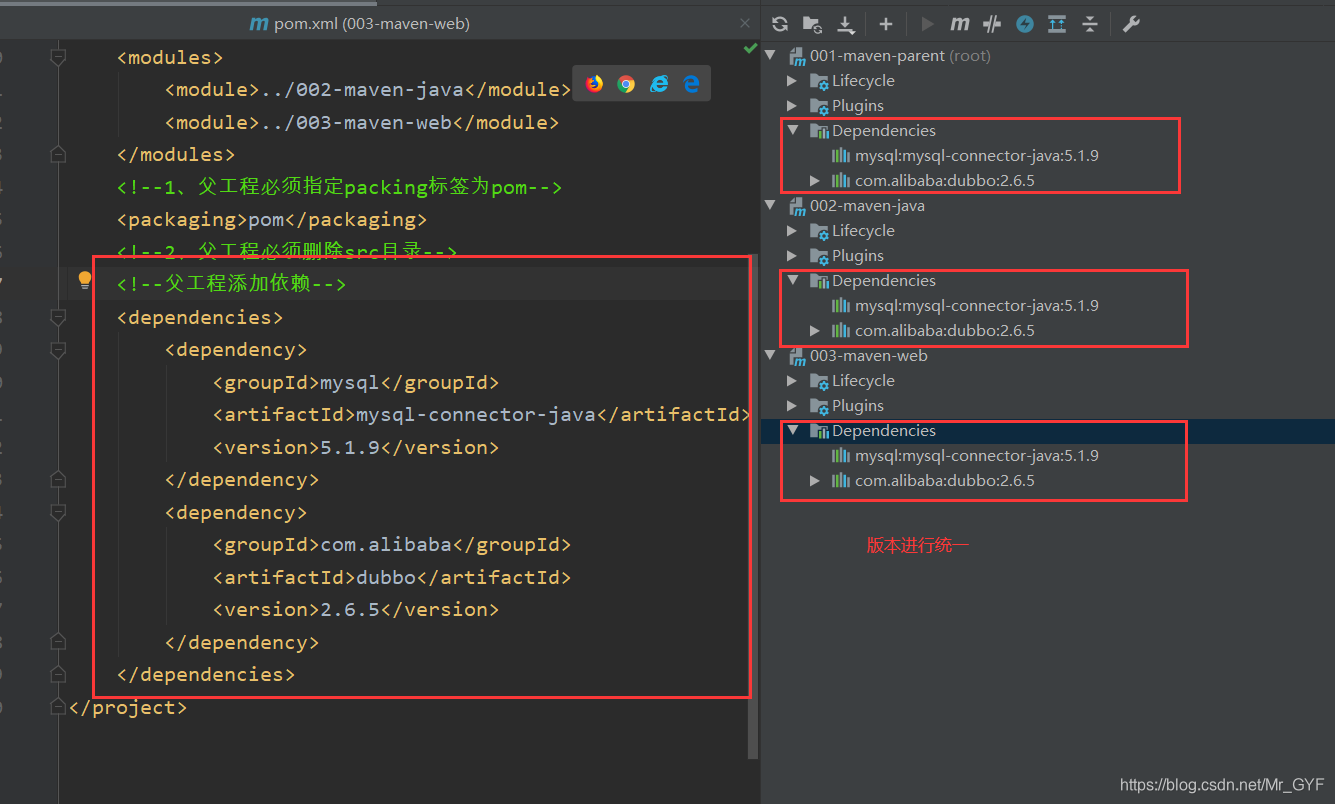Select 003-maven-web project label
Screen dimensions: 1335x804
(x=868, y=355)
